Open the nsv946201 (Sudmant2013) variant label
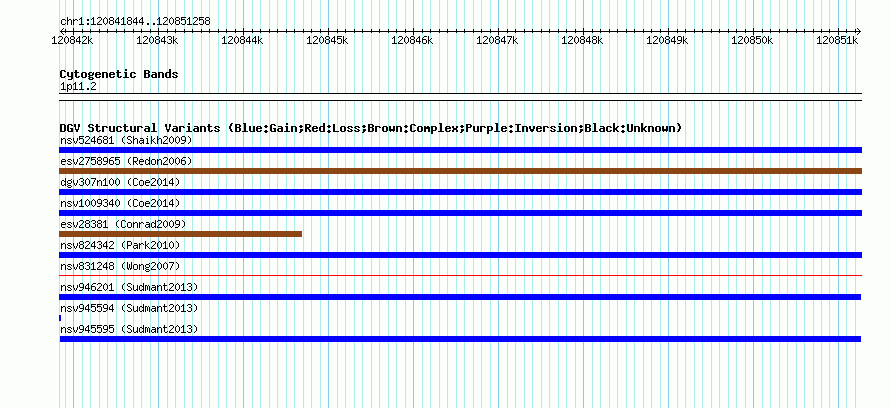890x408 pixels. pyautogui.click(x=129, y=287)
